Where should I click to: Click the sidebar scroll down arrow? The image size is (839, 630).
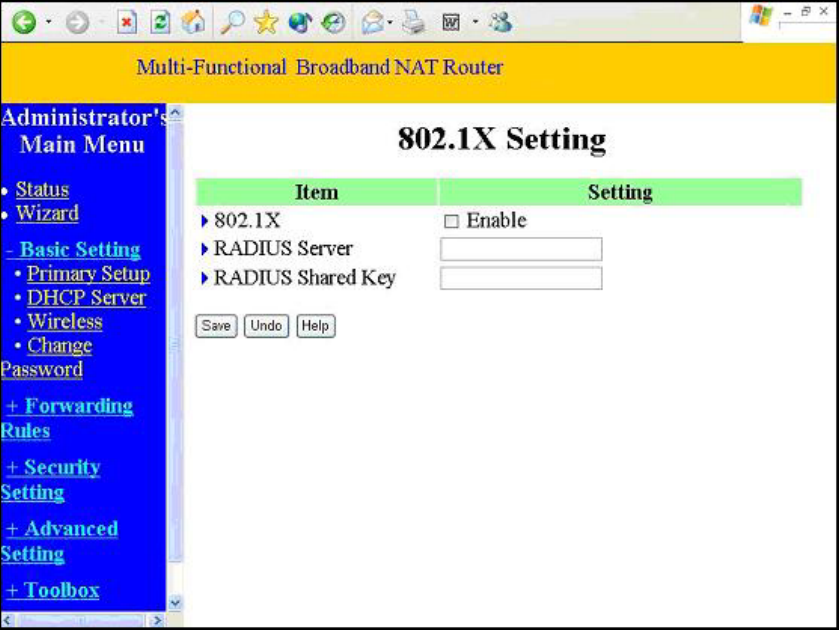point(175,603)
